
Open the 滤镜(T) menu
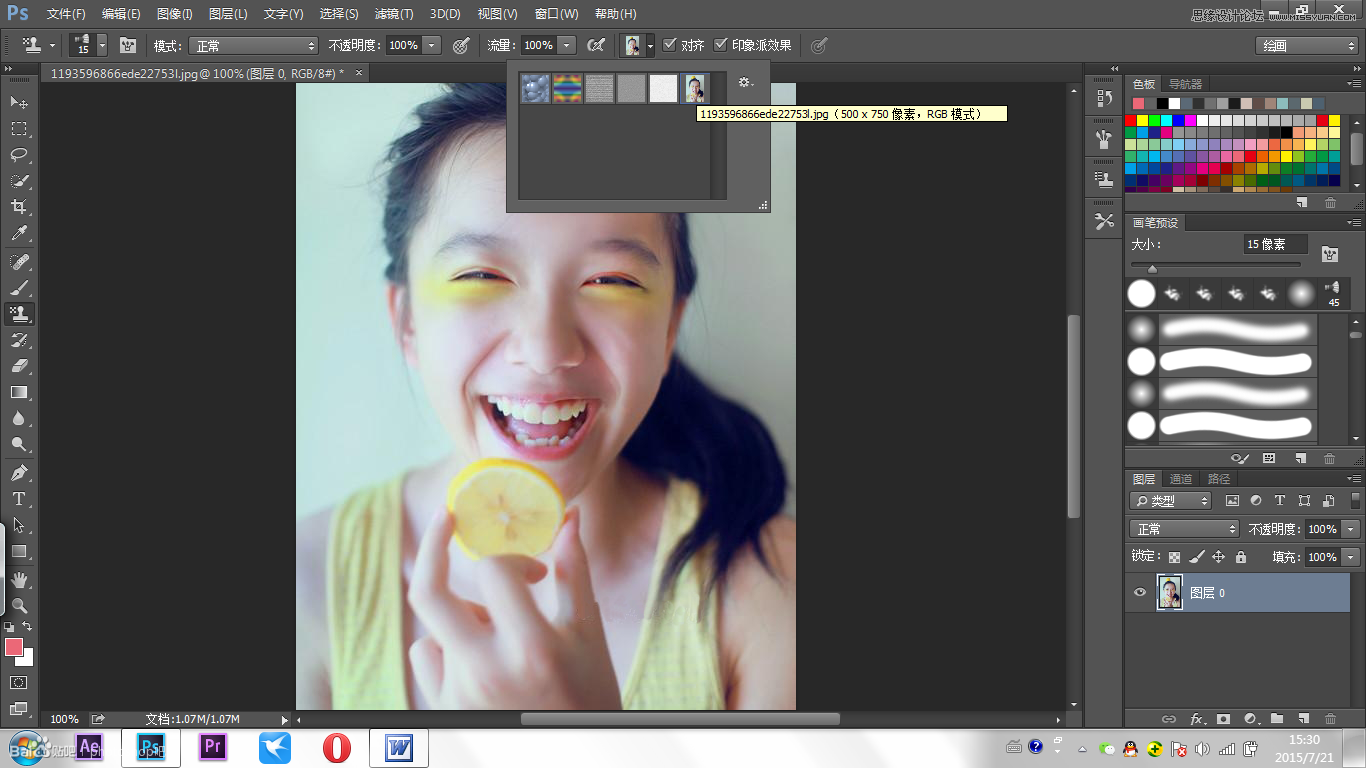pos(394,14)
